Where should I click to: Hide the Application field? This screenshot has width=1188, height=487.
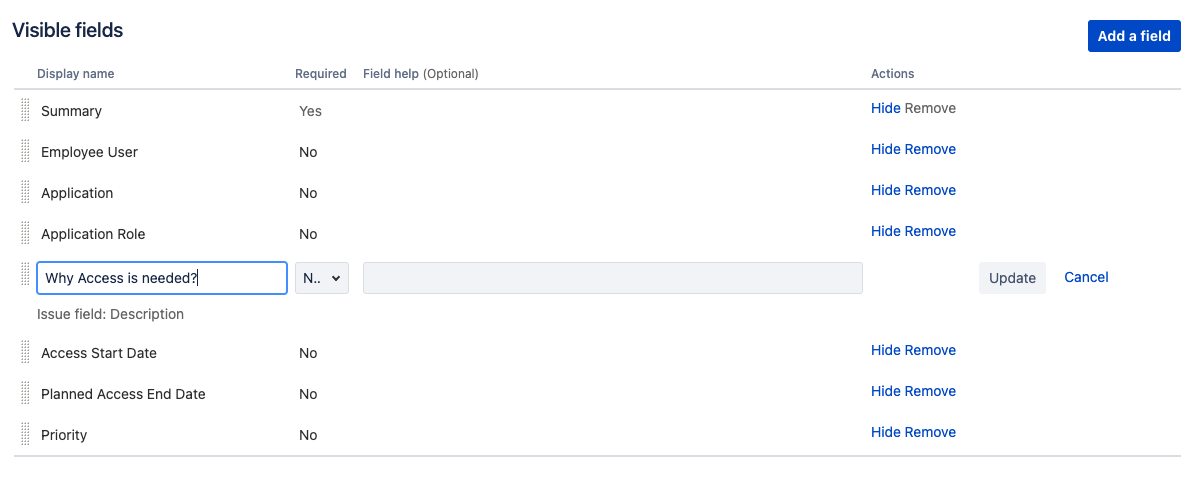pos(885,190)
